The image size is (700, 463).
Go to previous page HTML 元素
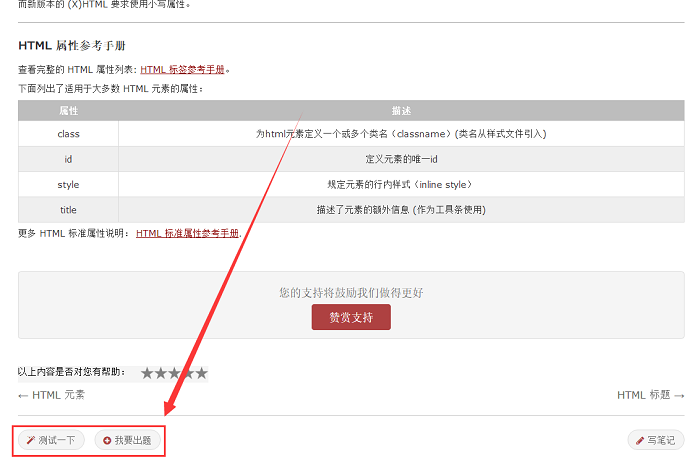[52, 395]
